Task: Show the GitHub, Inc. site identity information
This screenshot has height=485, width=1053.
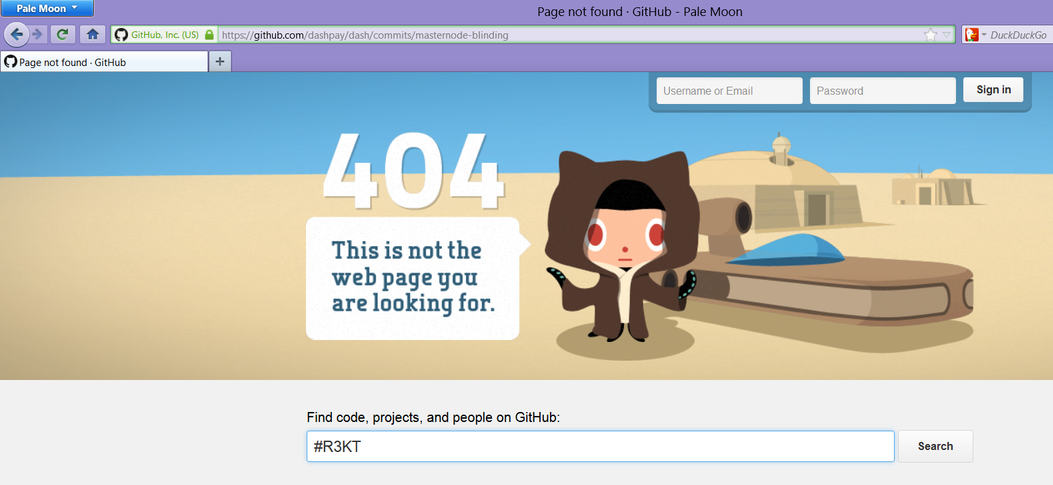Action: coord(165,35)
